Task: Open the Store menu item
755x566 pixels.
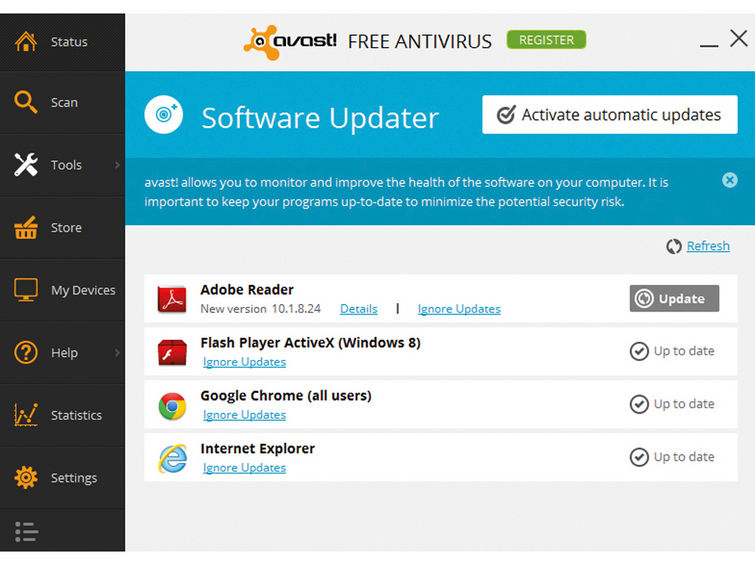Action: point(63,228)
